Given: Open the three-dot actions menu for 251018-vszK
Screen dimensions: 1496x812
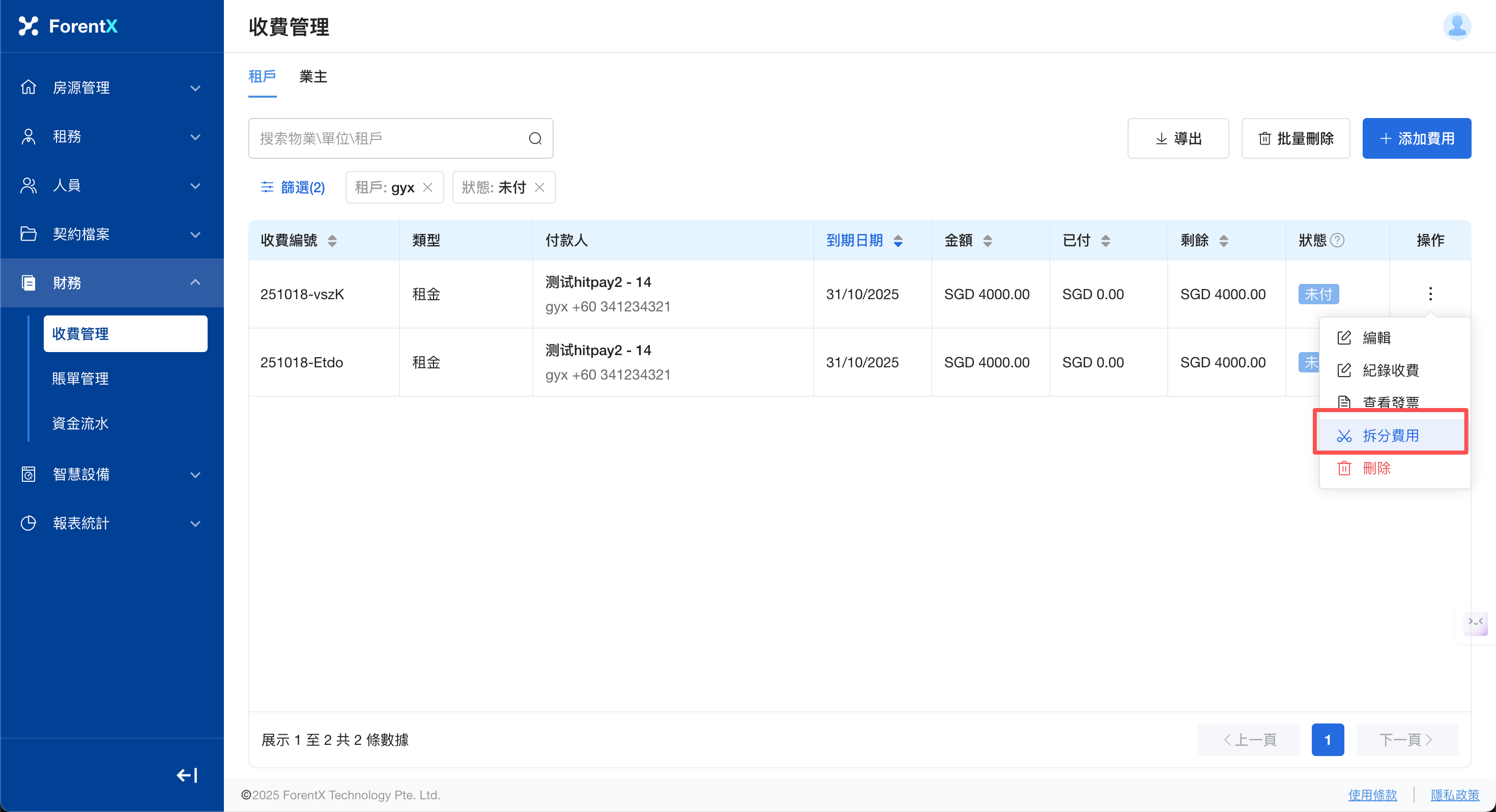Looking at the screenshot, I should [1430, 294].
